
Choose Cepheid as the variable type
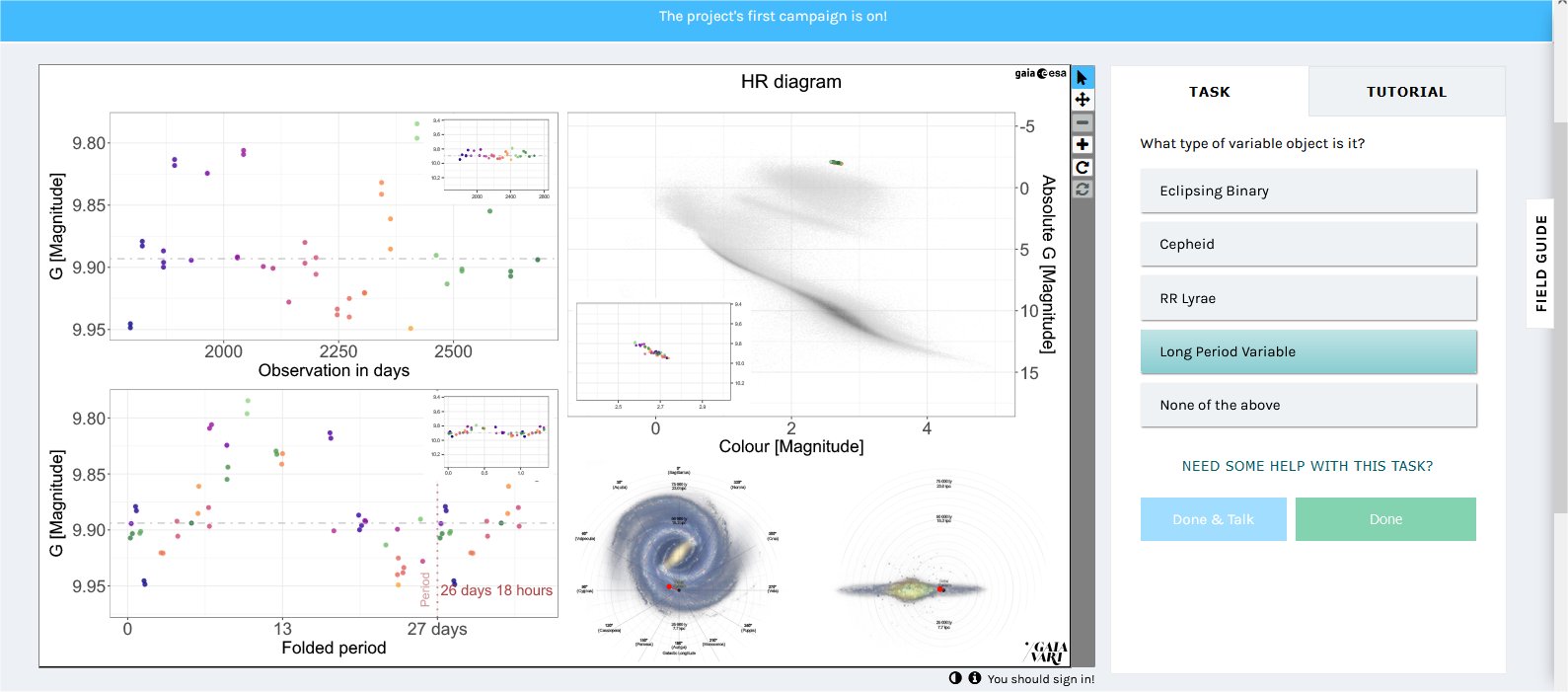point(1308,244)
